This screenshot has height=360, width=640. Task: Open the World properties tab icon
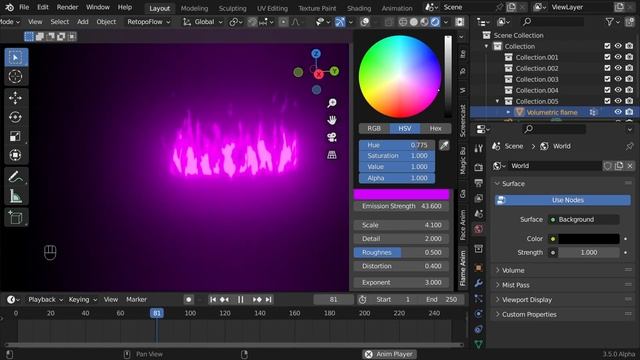[x=478, y=229]
